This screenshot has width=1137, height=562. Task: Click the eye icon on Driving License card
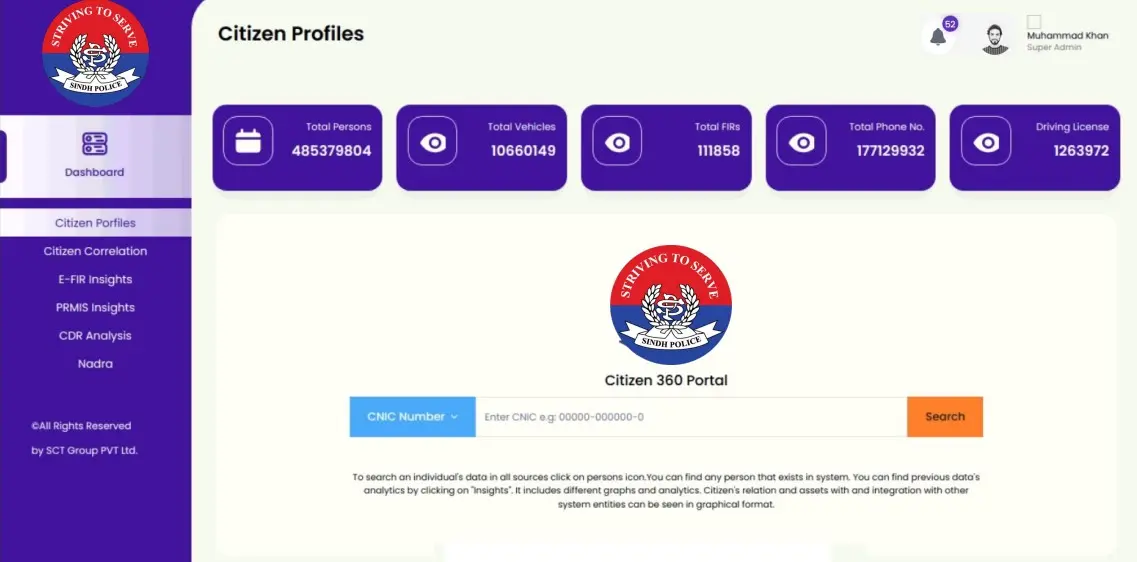[x=986, y=141]
